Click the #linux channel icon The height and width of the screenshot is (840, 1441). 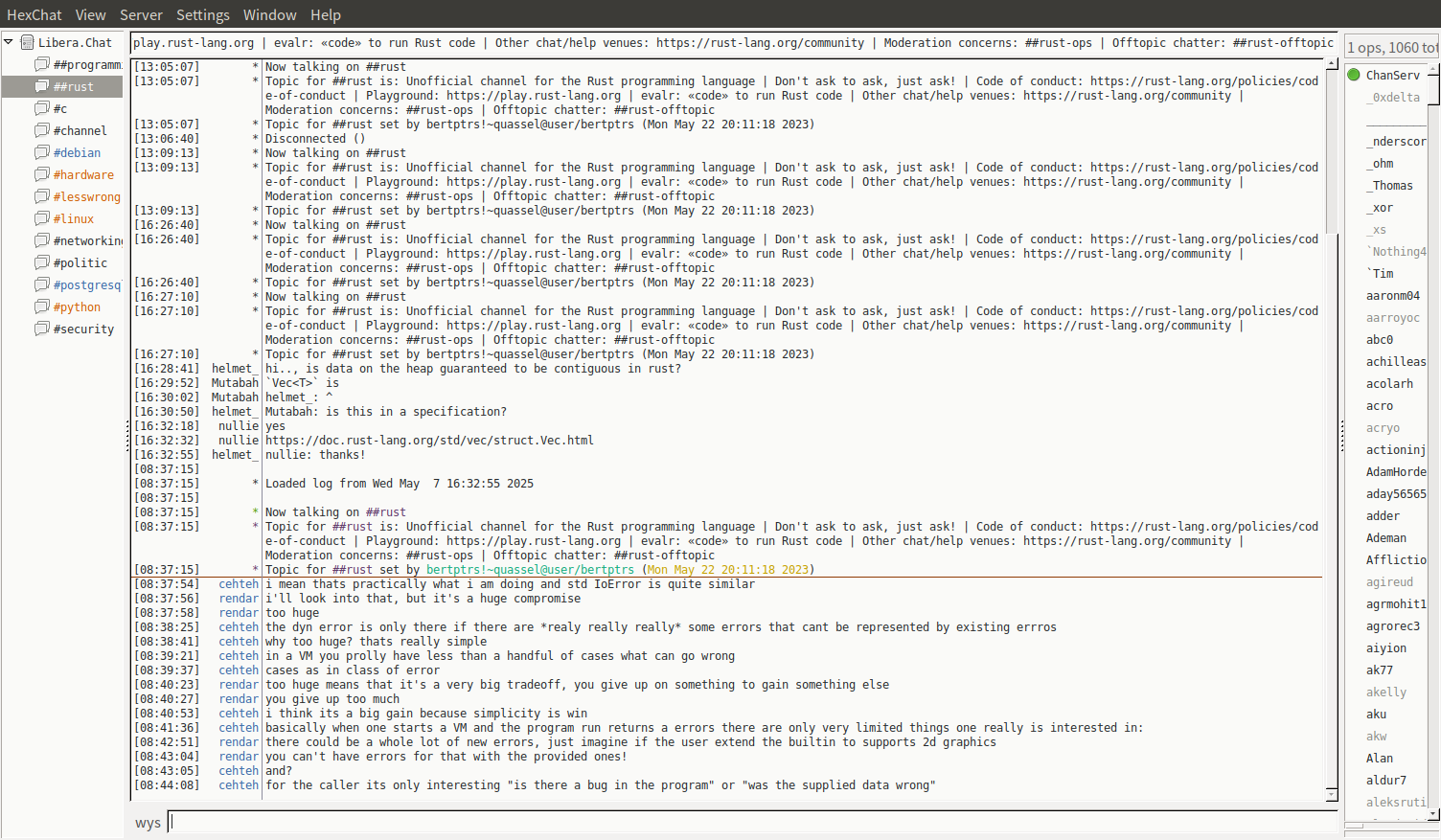point(42,218)
